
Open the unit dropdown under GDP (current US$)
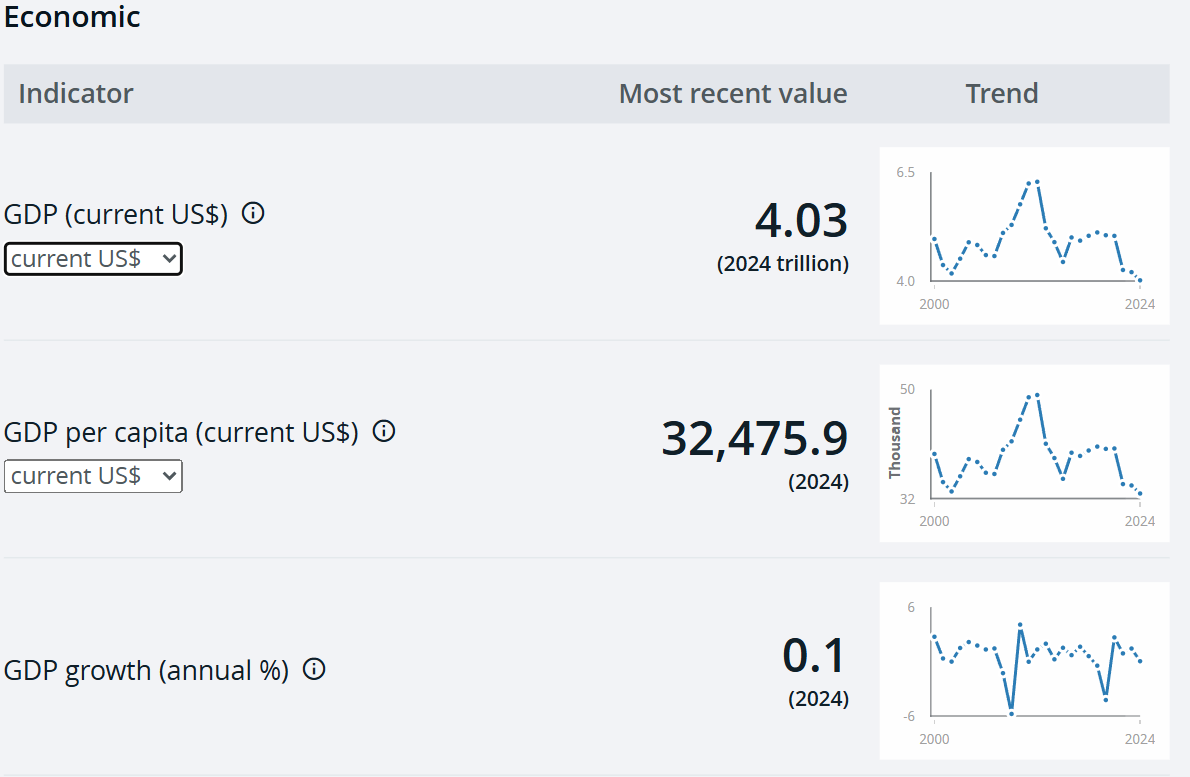tap(93, 259)
